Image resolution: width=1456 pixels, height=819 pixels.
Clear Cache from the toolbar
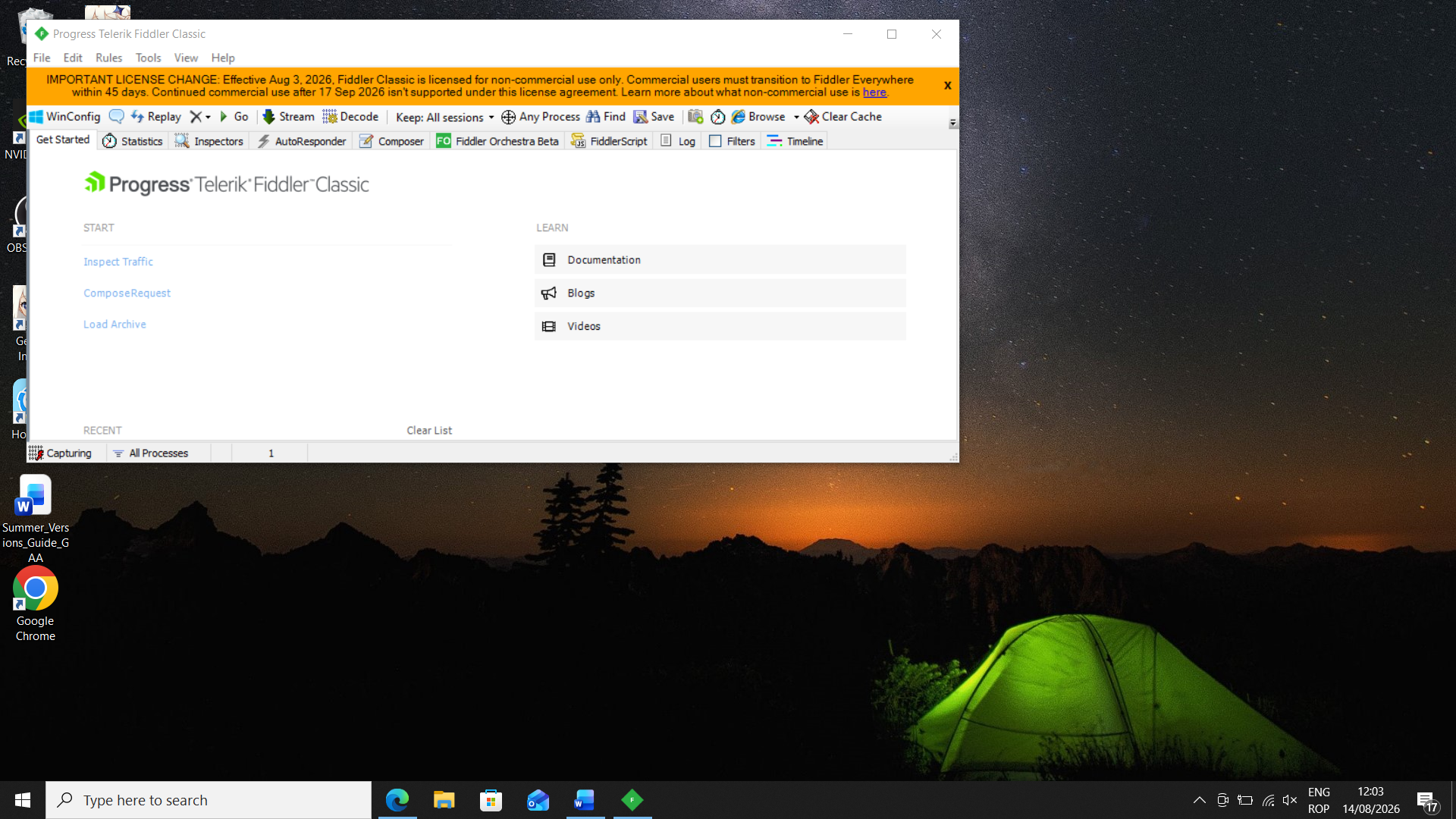click(843, 117)
